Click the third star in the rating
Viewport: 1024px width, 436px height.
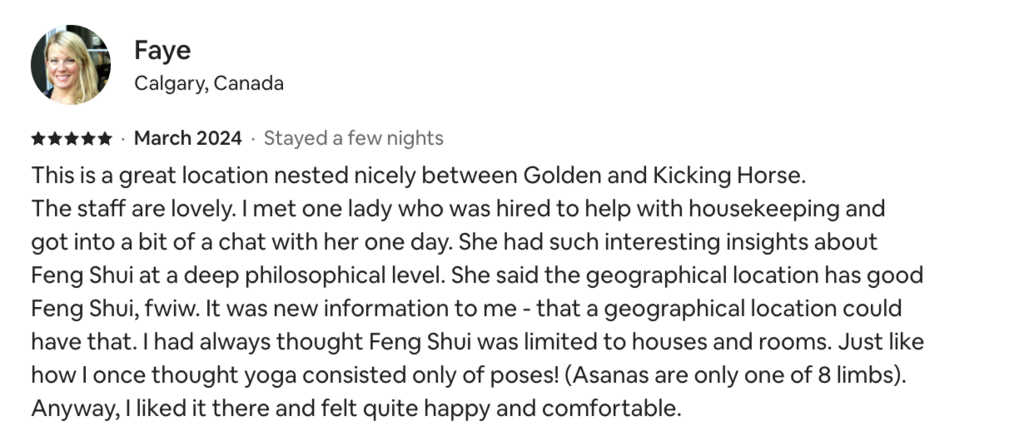(x=71, y=138)
